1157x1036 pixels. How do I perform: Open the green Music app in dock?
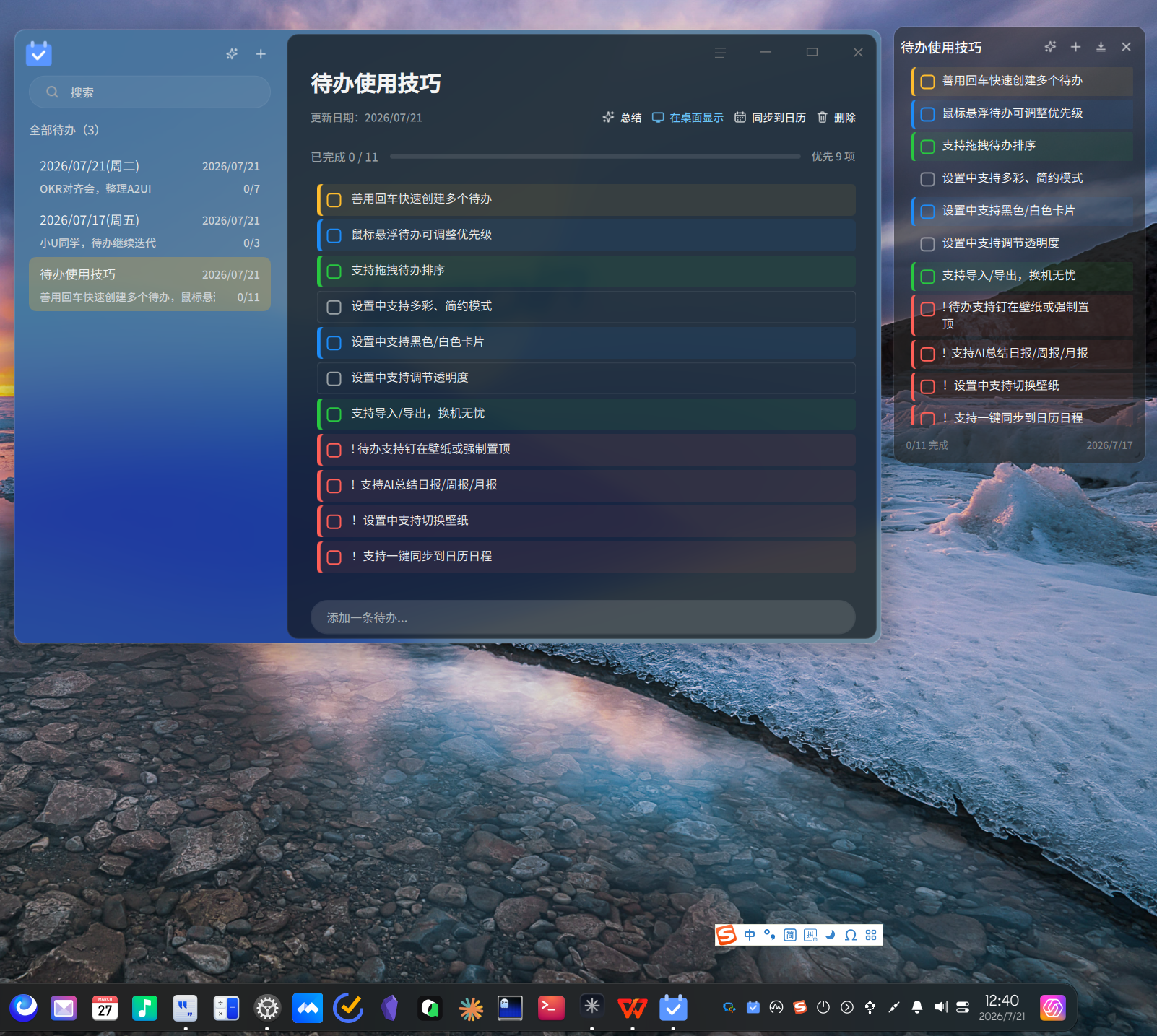coord(145,1008)
